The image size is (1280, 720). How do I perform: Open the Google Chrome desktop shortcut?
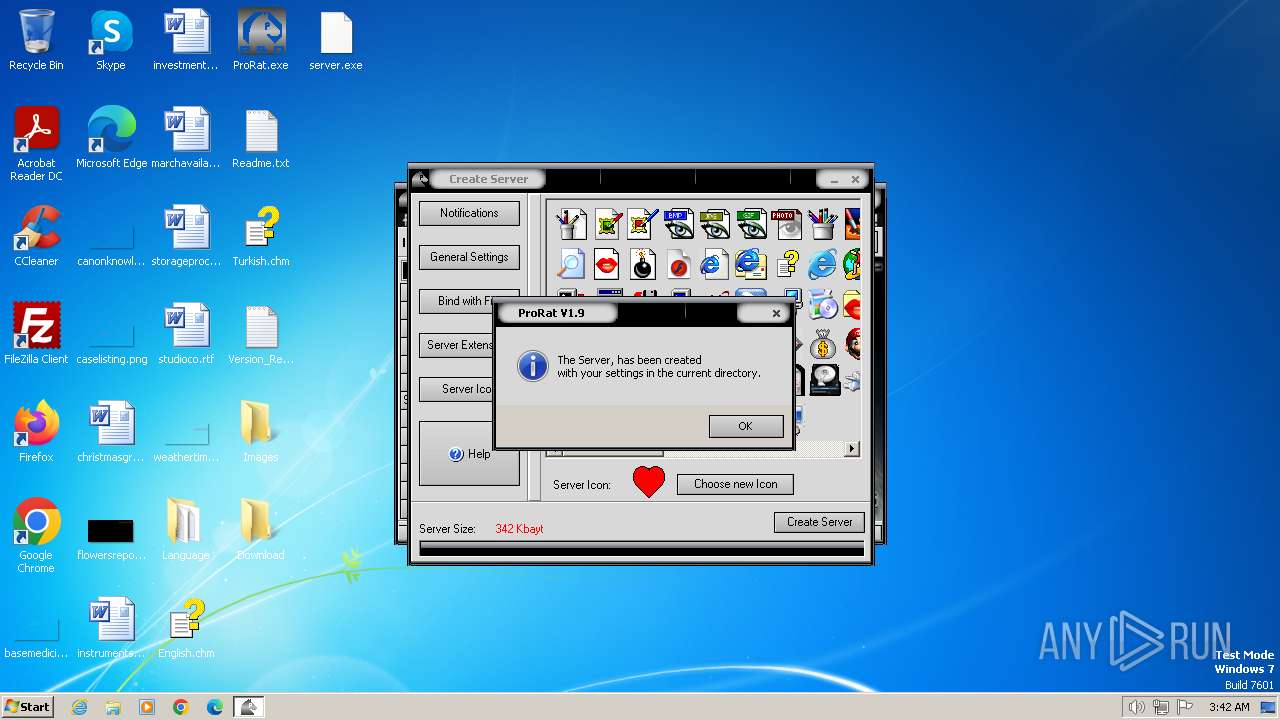[36, 537]
